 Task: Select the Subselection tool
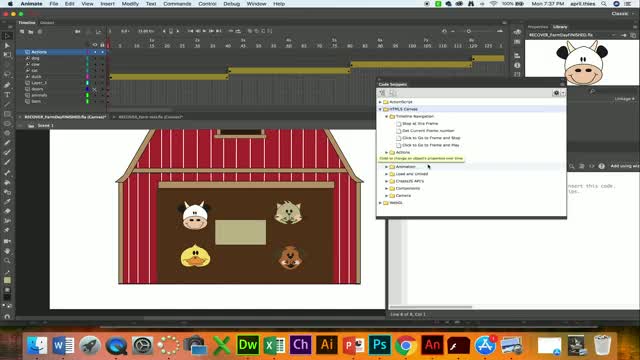pos(7,45)
